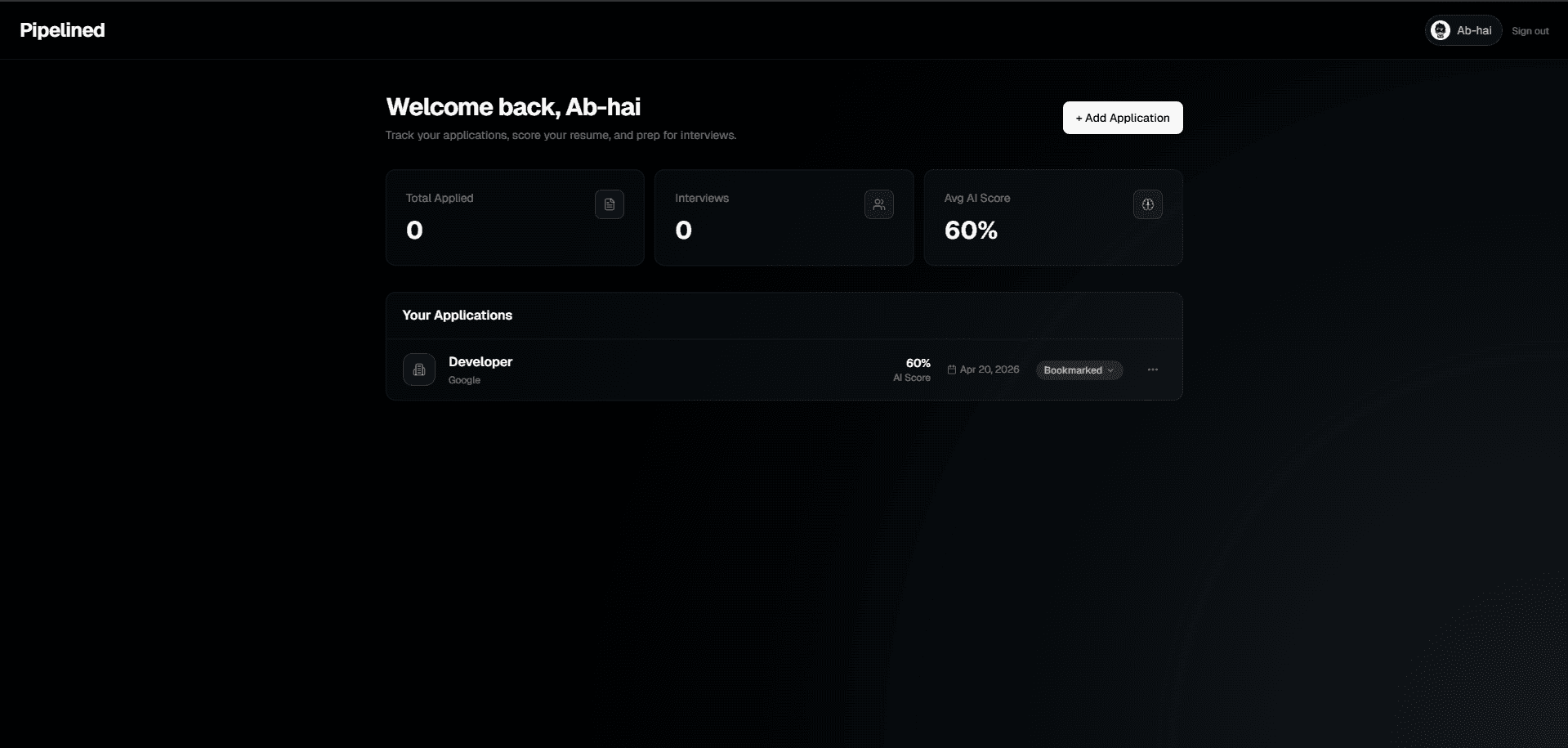Select the Avg AI Score 60% value

(x=971, y=231)
